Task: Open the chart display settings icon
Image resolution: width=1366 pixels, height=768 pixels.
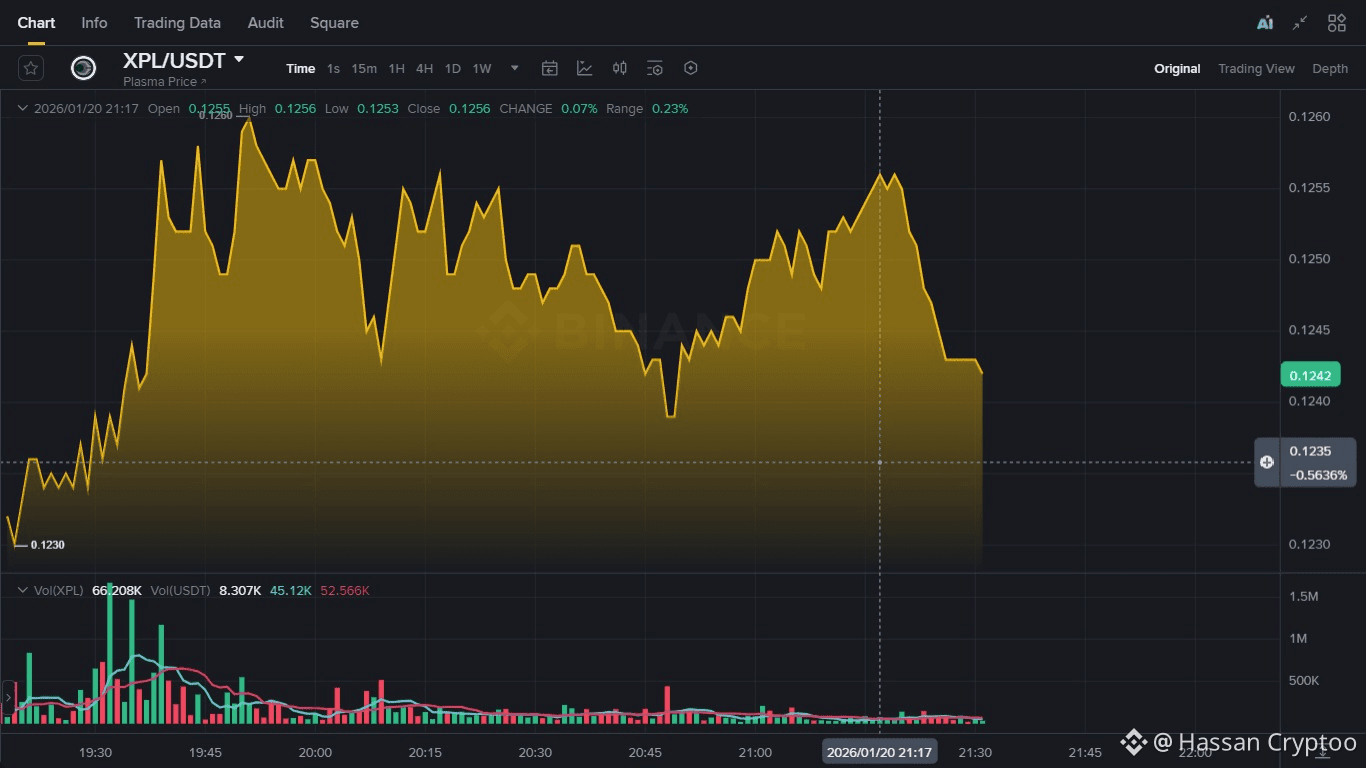Action: [x=655, y=68]
